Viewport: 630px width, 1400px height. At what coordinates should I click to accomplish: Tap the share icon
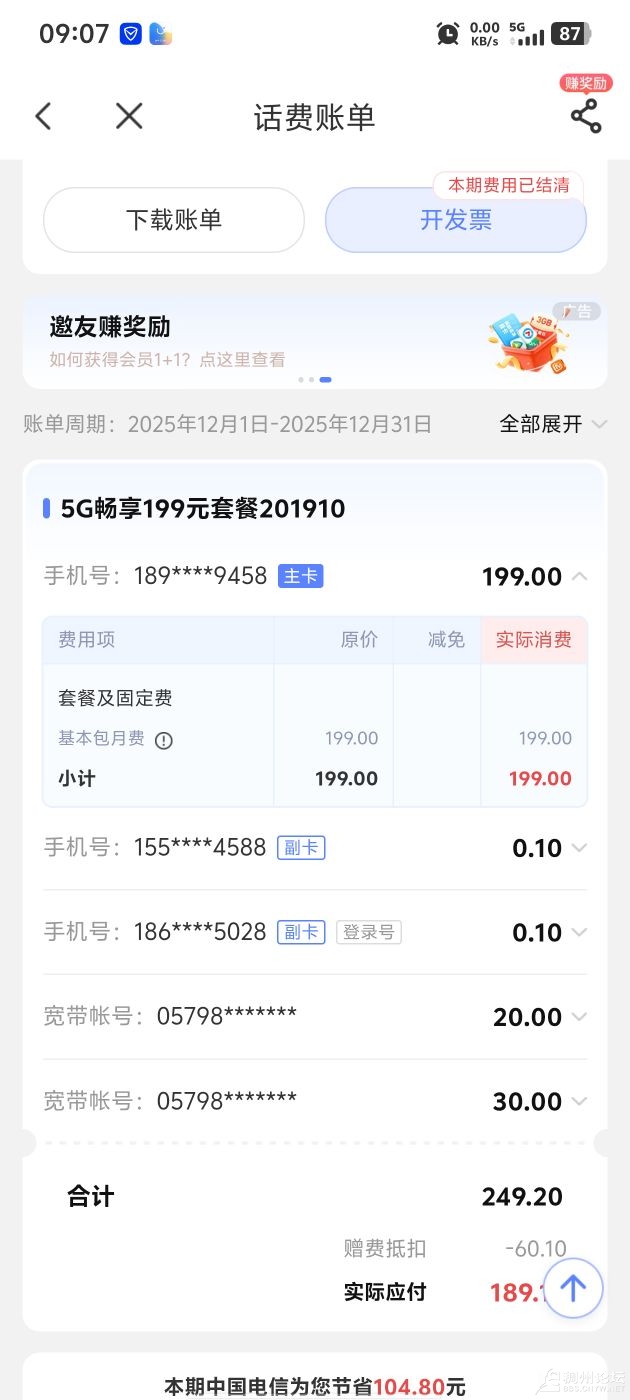point(586,117)
